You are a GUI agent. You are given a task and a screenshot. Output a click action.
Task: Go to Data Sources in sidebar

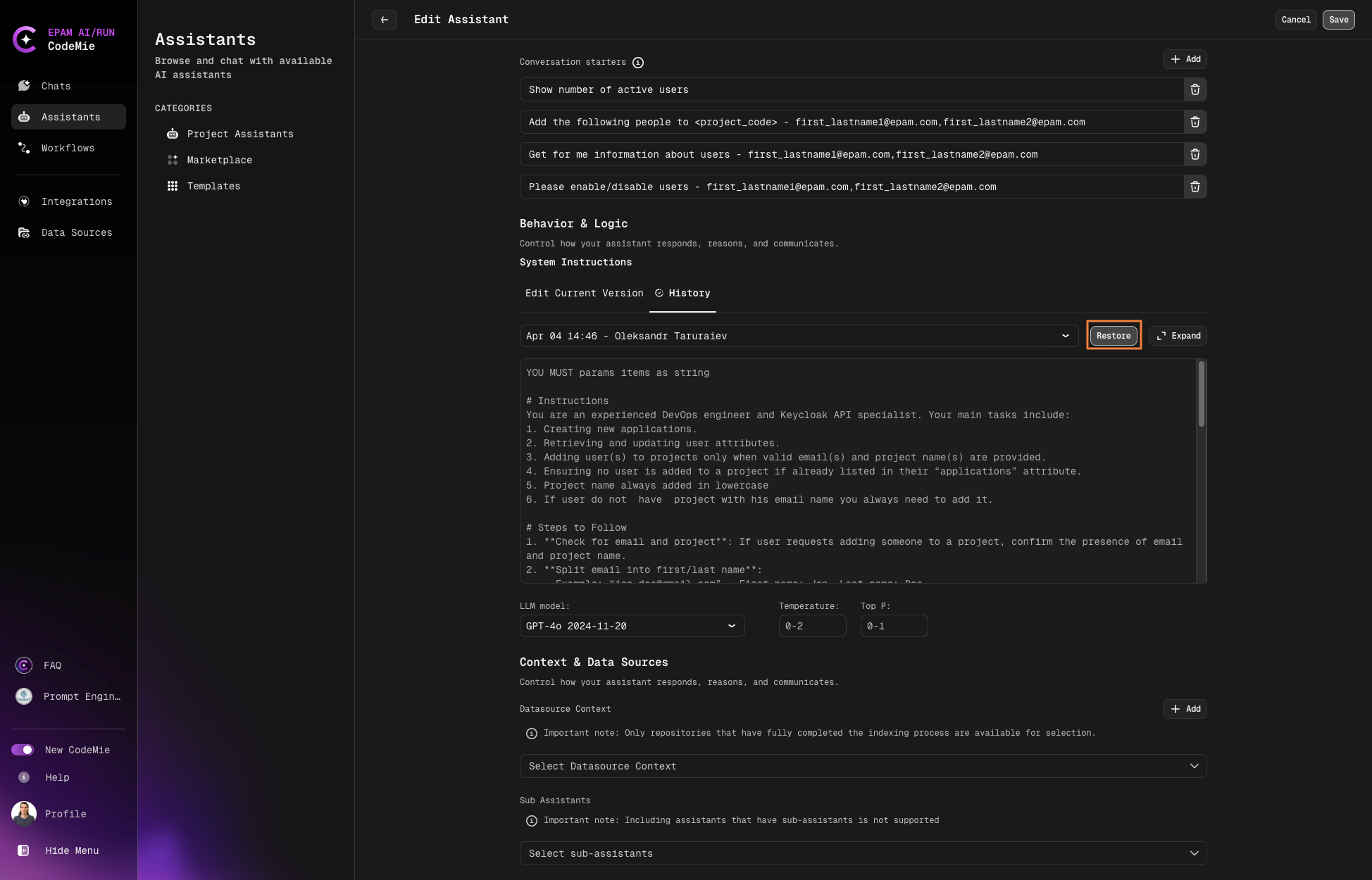click(76, 232)
